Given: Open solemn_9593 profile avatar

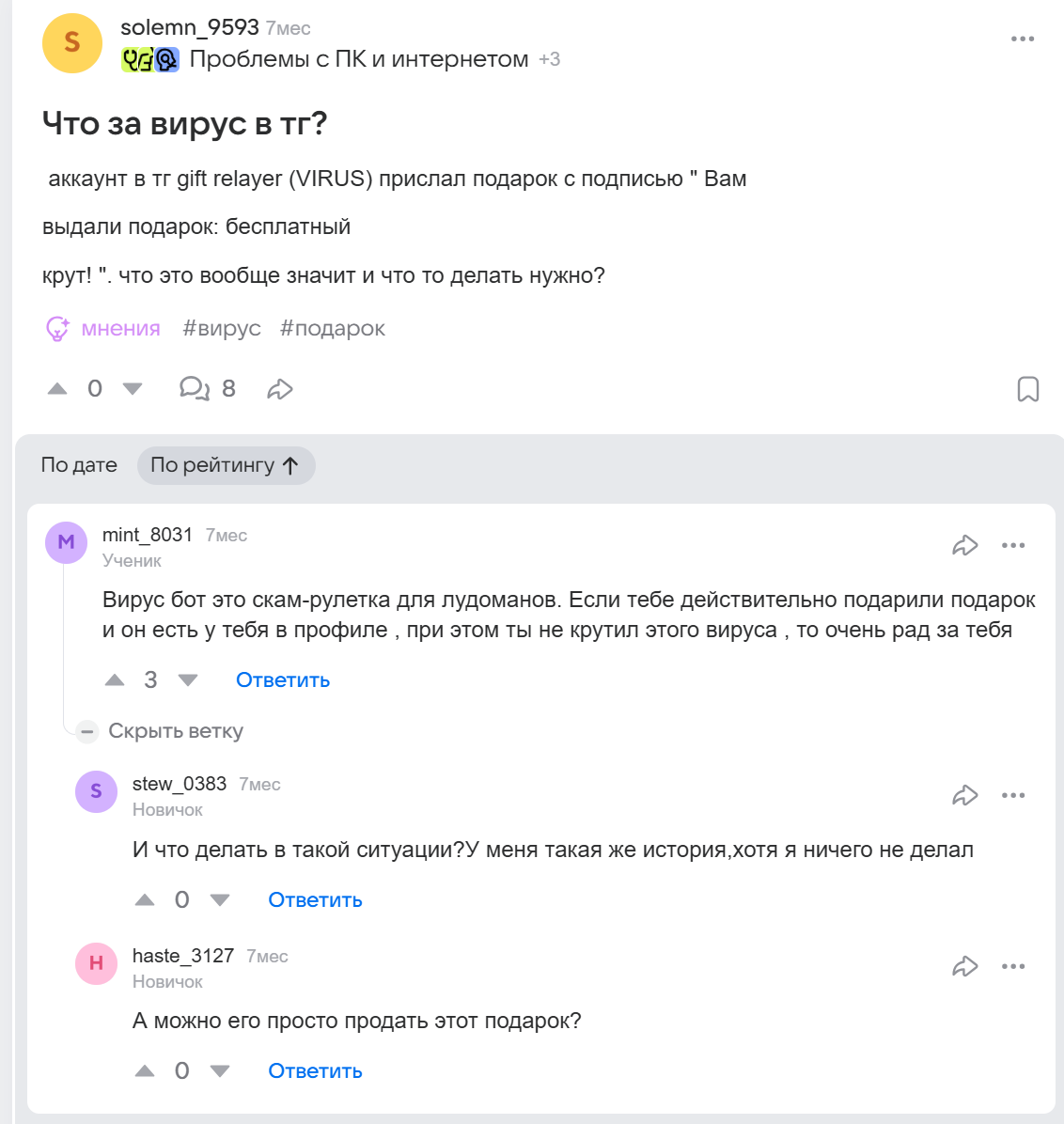Looking at the screenshot, I should tap(72, 43).
